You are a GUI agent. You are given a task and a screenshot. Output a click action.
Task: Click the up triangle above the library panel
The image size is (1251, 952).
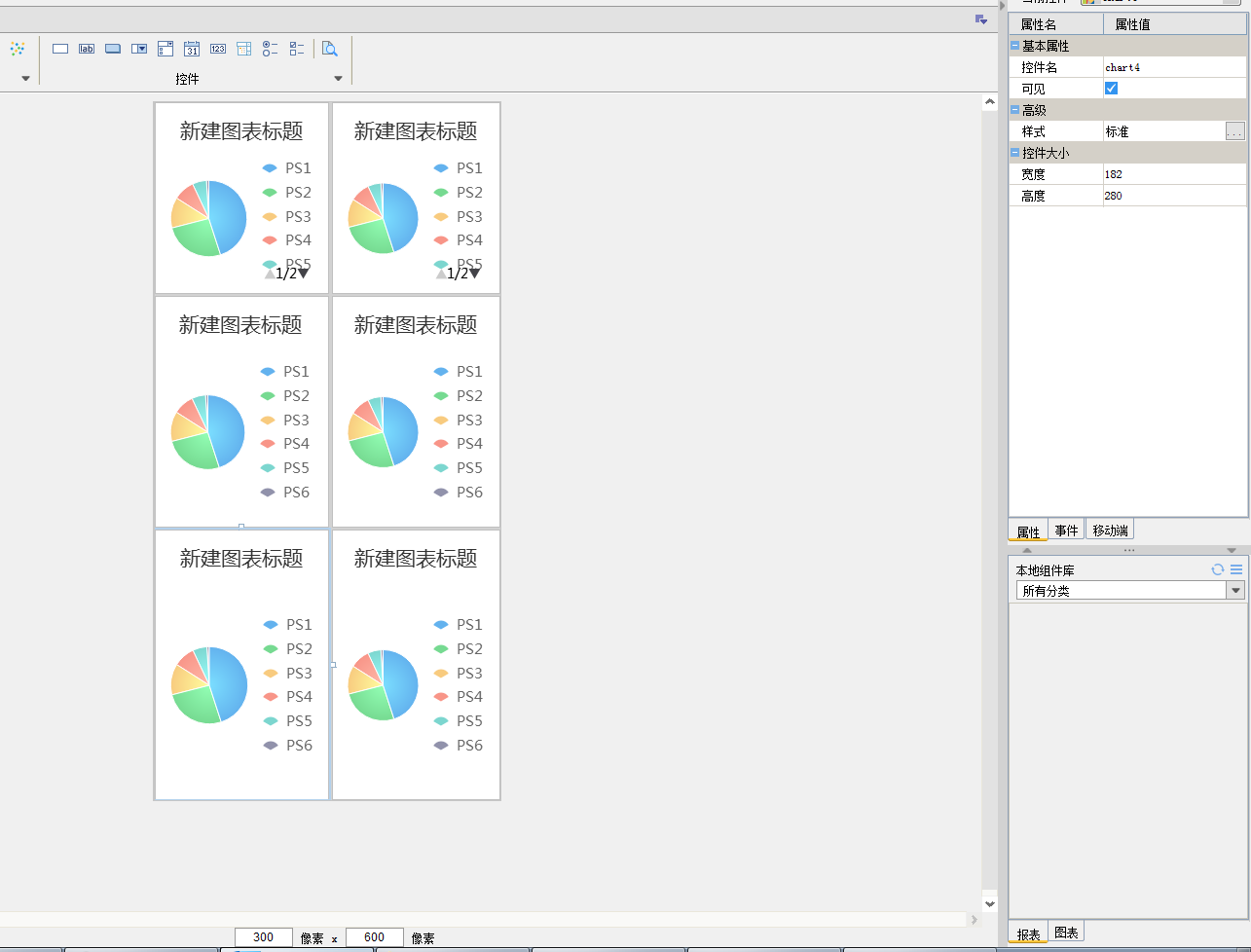(x=1027, y=550)
